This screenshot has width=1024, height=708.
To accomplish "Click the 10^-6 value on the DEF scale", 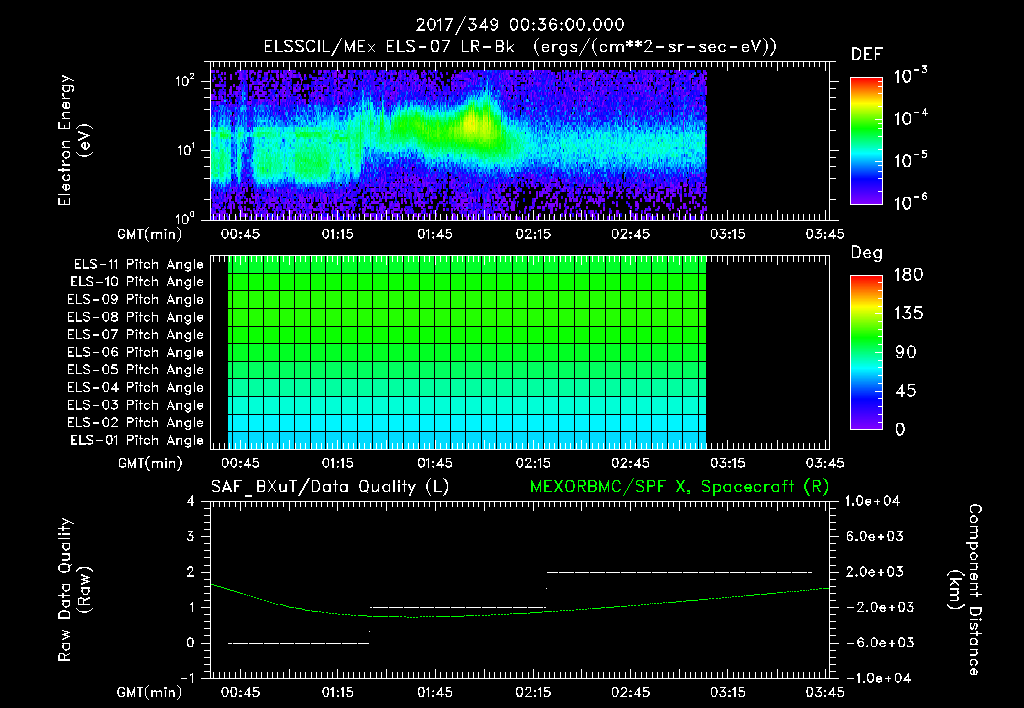I will coord(910,202).
